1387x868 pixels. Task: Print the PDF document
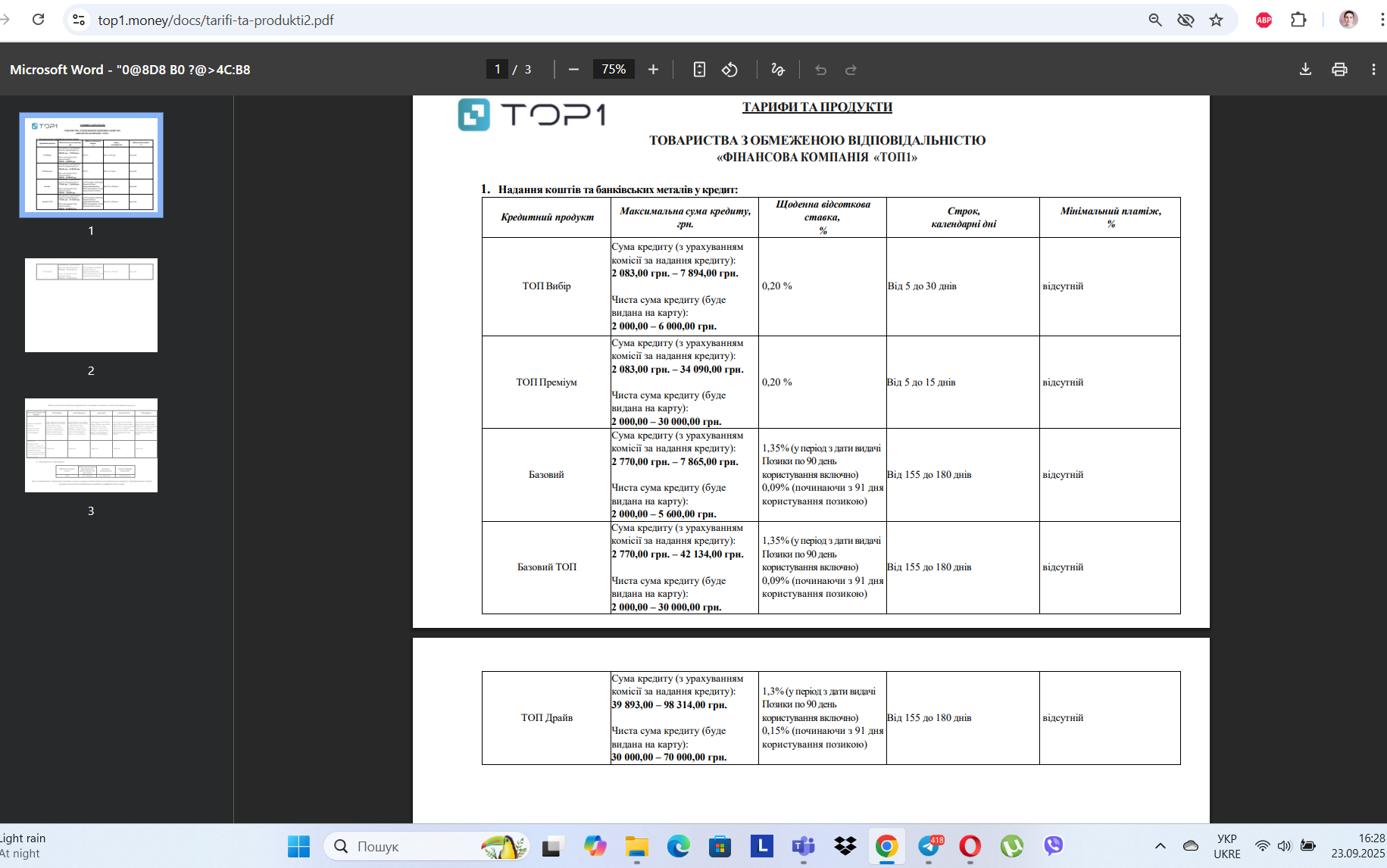[1339, 70]
